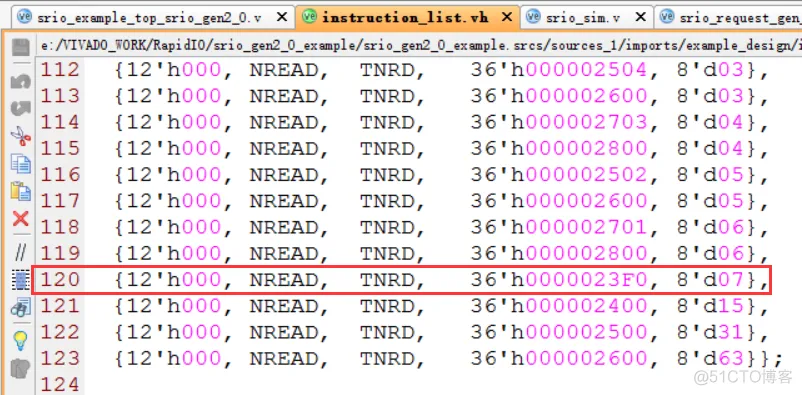Click the file icon on srio_sim.v tab
This screenshot has height=395, width=802.
(x=533, y=17)
